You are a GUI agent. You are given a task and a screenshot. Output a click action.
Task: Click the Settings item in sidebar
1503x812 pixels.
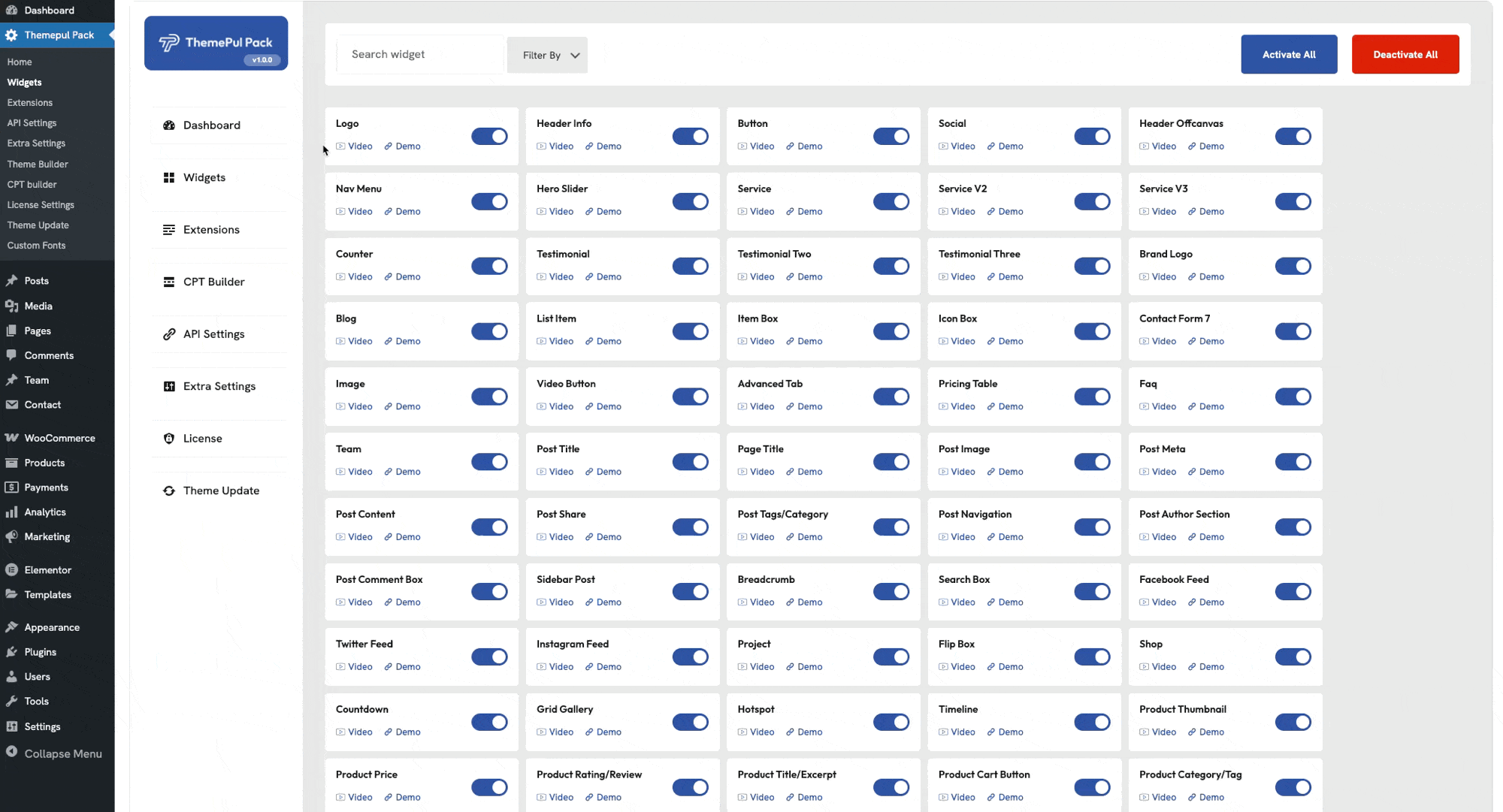(42, 727)
